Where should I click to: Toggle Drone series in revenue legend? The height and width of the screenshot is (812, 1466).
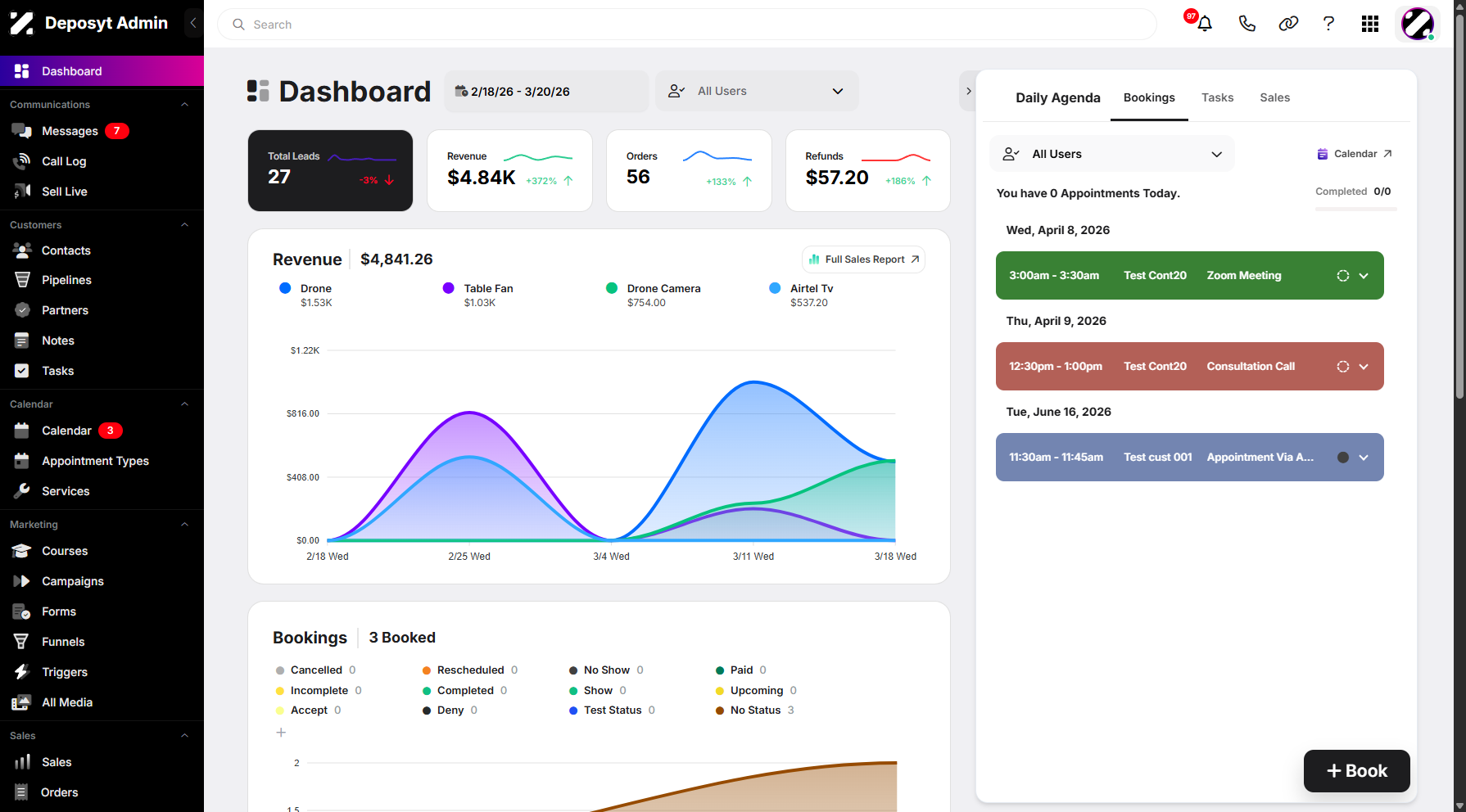(x=307, y=295)
